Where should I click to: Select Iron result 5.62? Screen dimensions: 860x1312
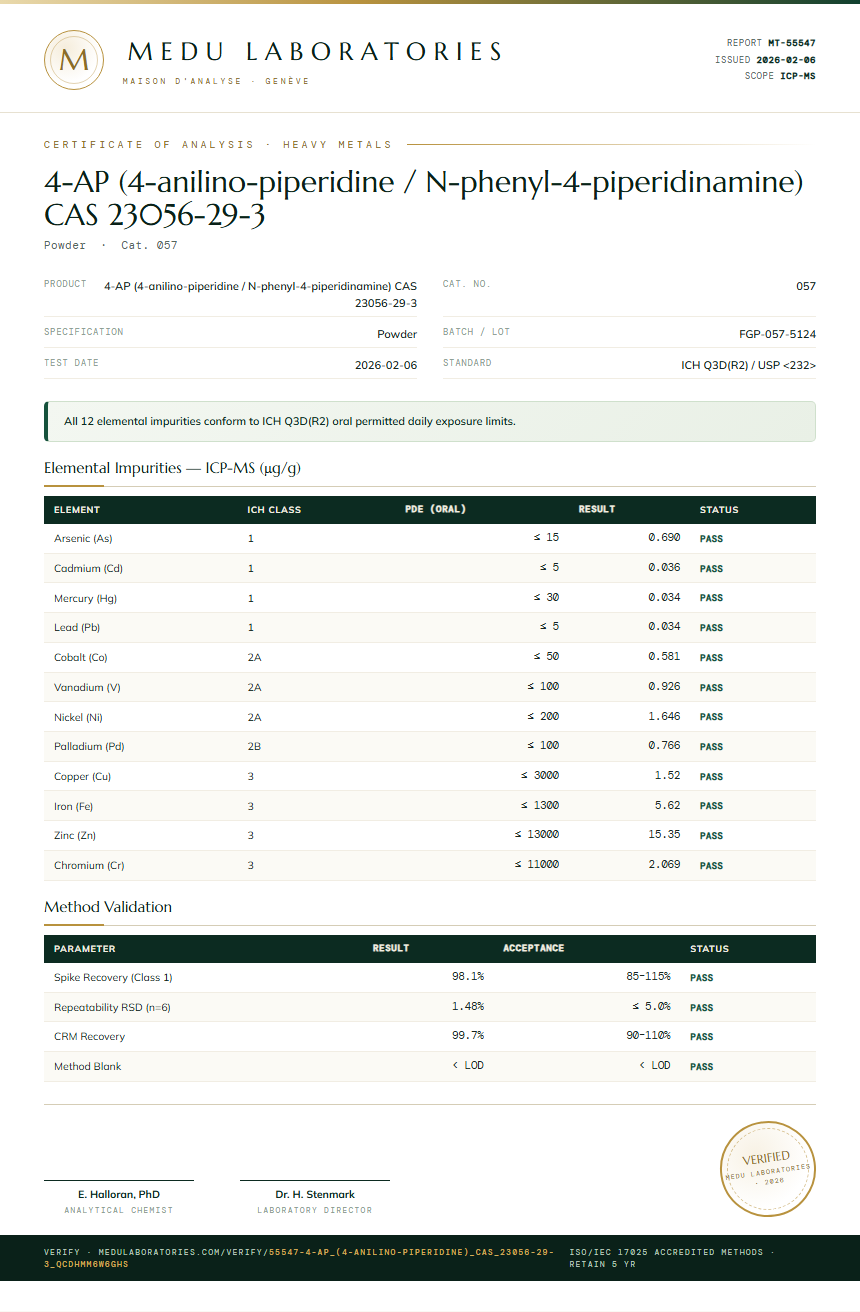pos(667,805)
